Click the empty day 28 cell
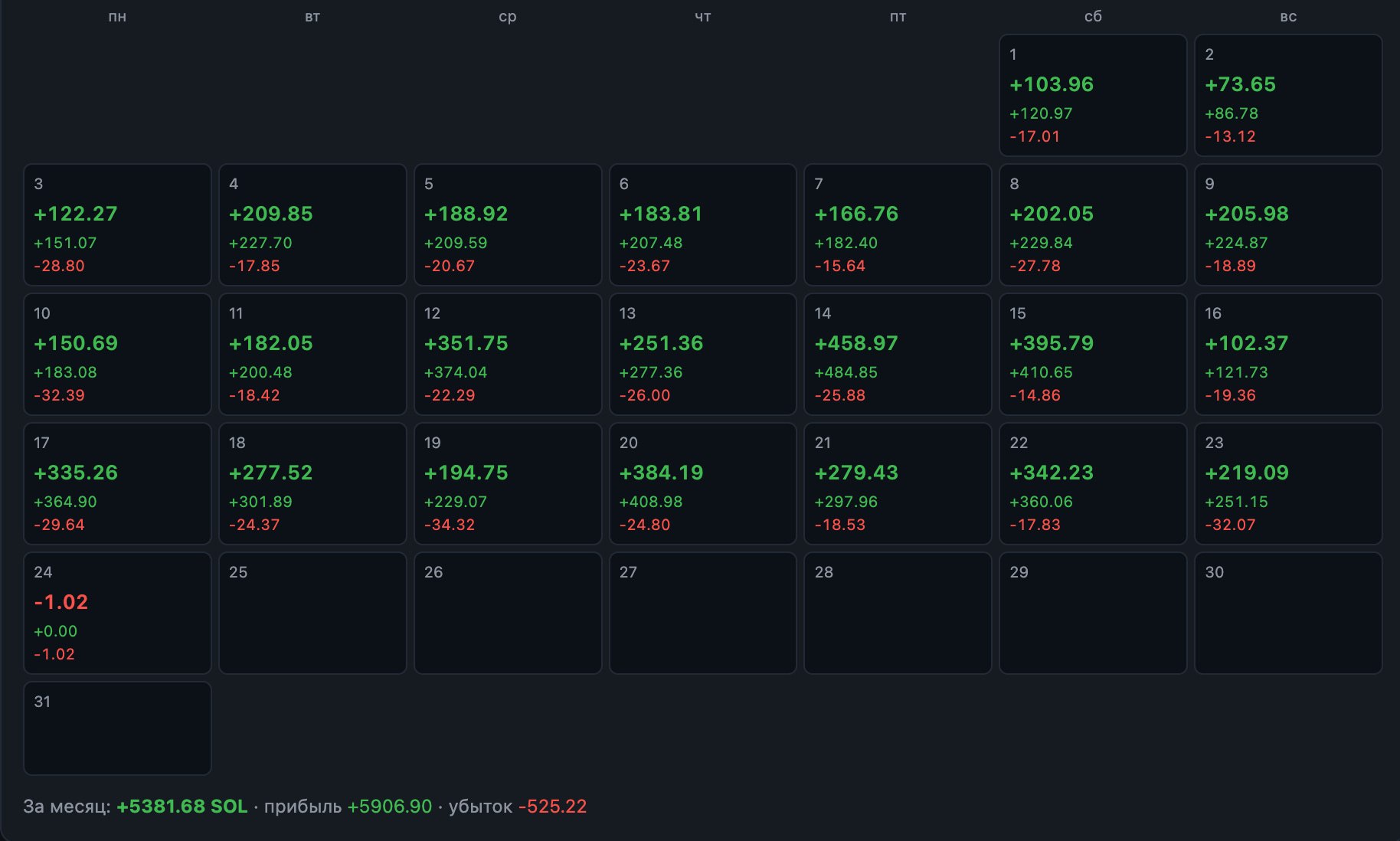 pyautogui.click(x=898, y=613)
